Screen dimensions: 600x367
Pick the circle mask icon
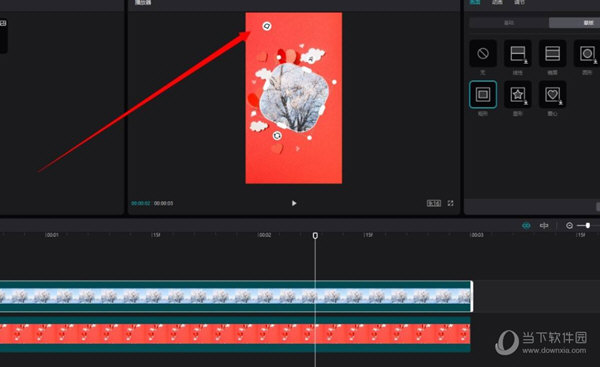point(587,54)
